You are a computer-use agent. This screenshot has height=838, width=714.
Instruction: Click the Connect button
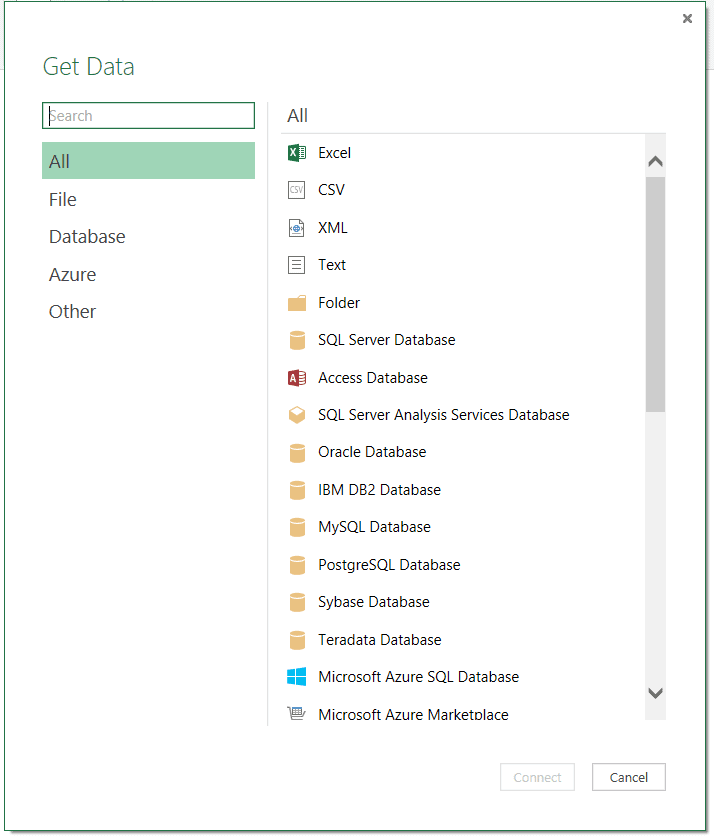pyautogui.click(x=538, y=777)
